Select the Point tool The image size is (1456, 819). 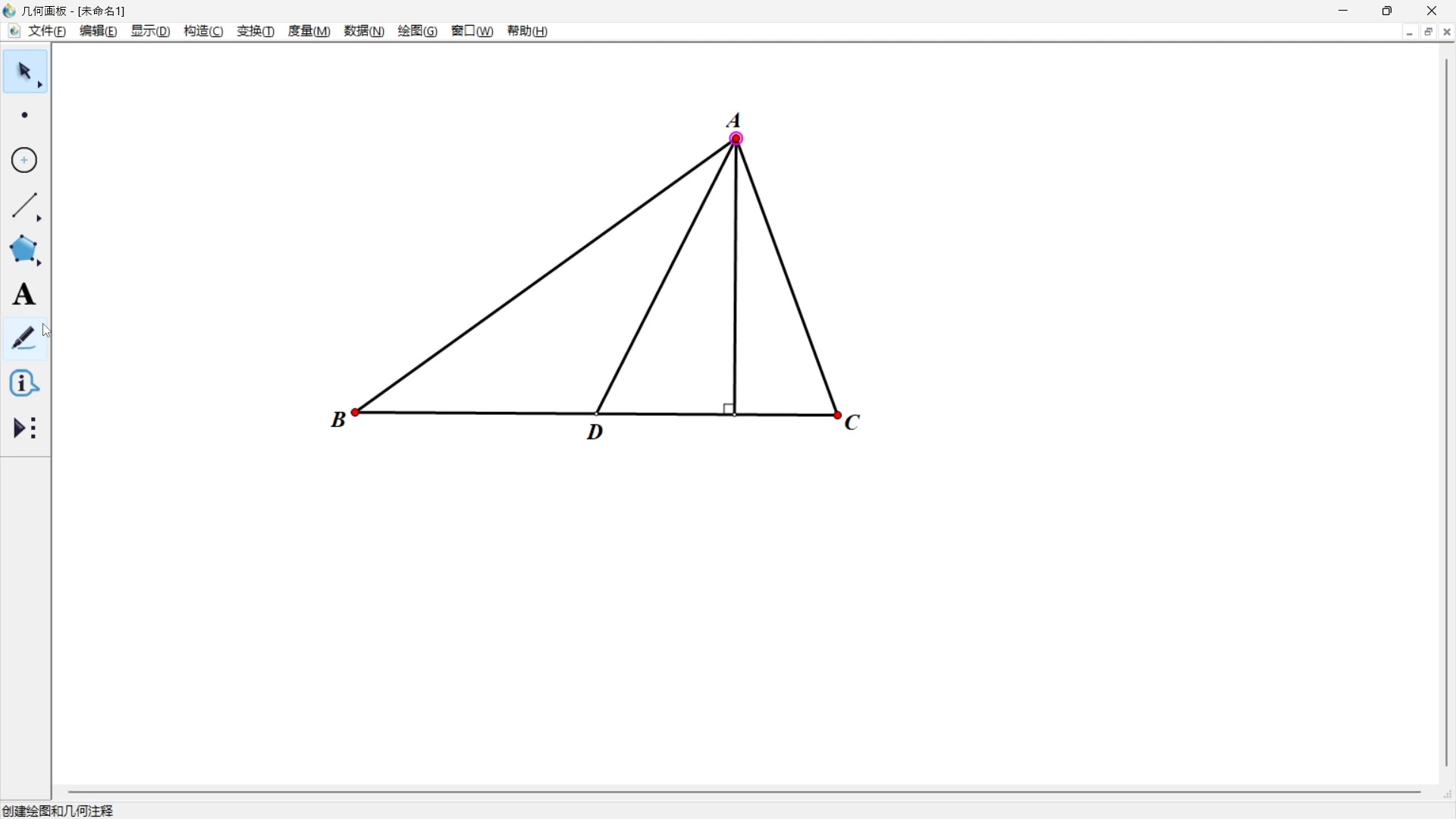25,115
